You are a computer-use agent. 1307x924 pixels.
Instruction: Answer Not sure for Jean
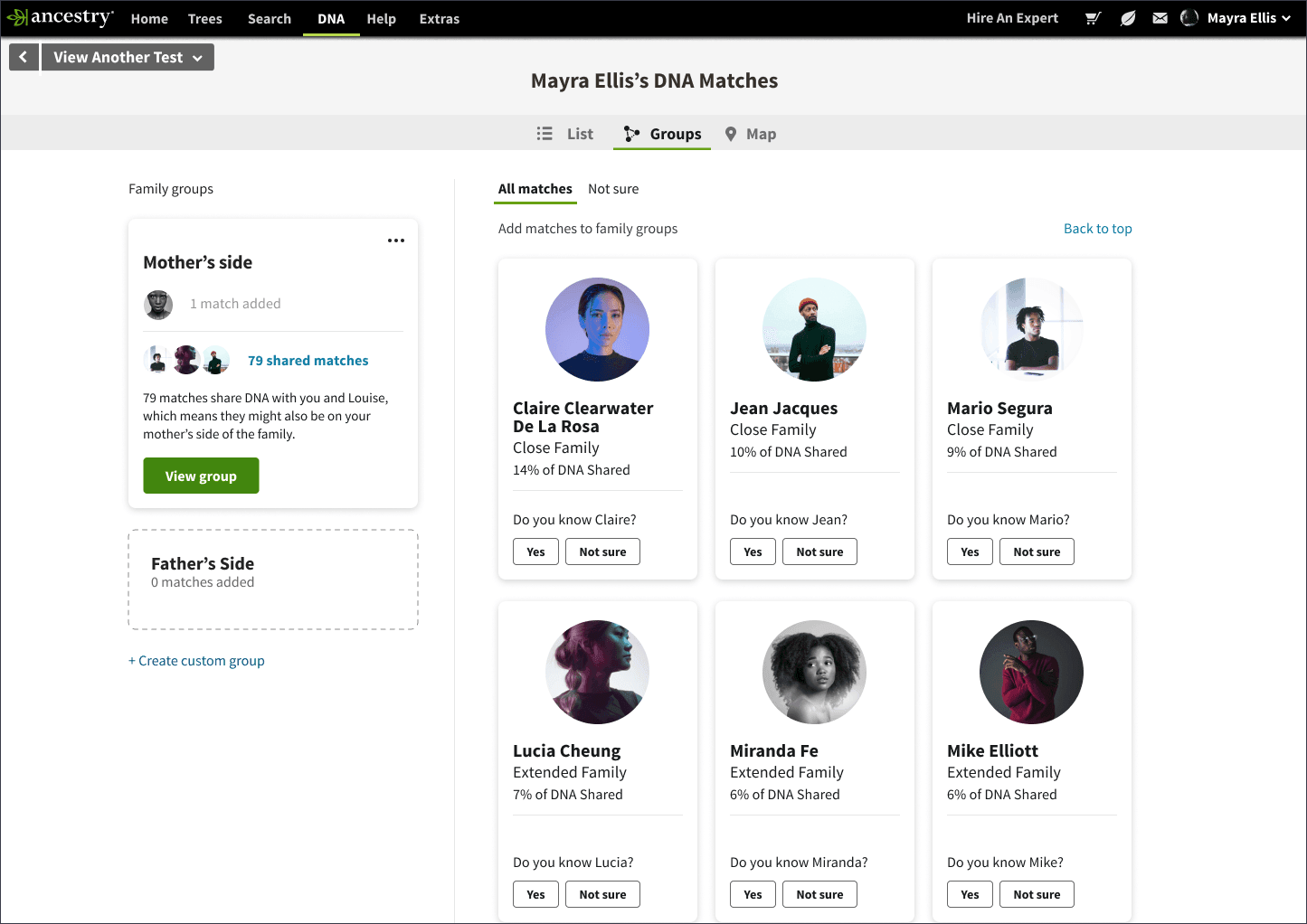(819, 552)
